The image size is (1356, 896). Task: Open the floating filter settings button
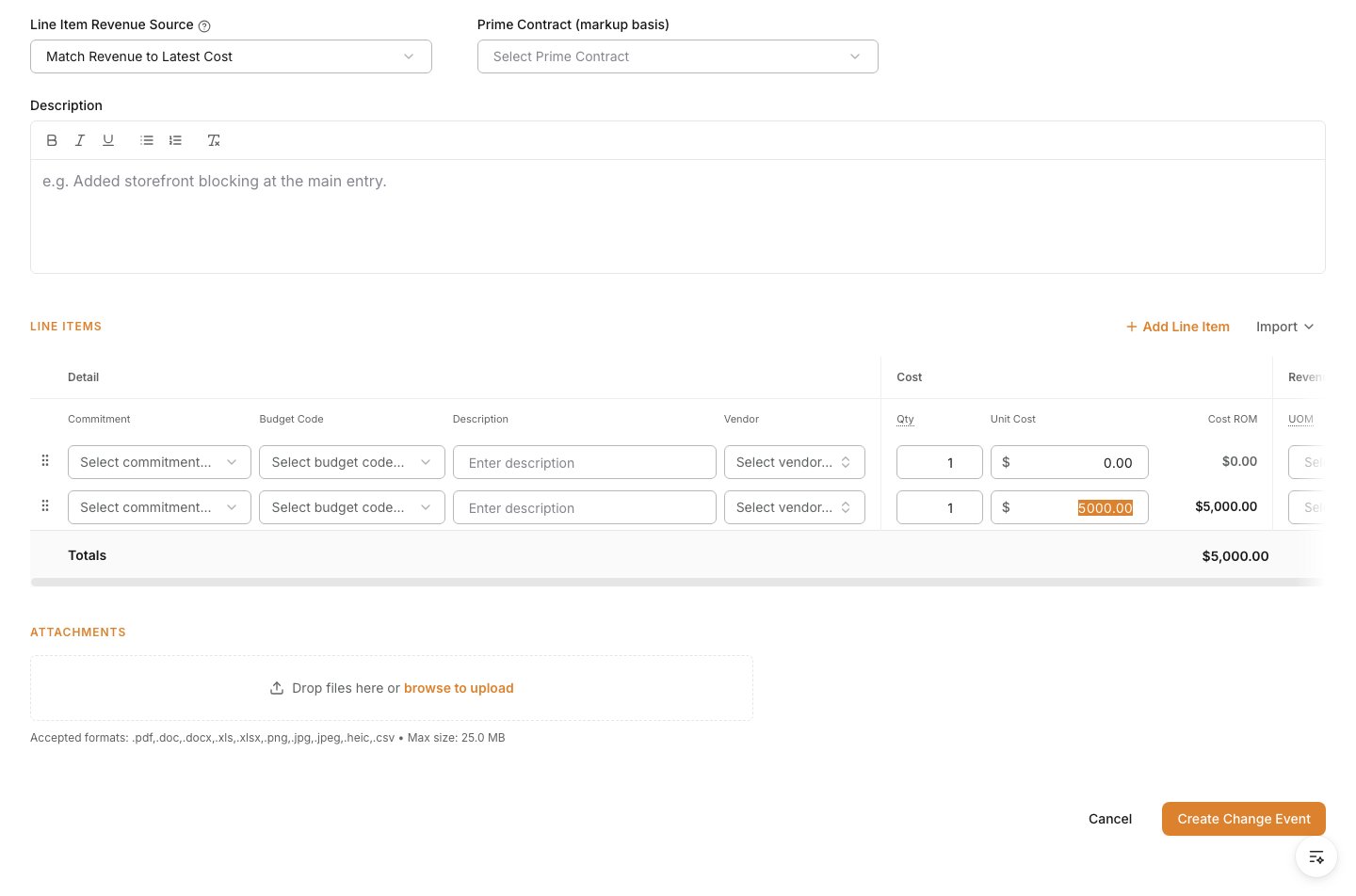(1316, 857)
